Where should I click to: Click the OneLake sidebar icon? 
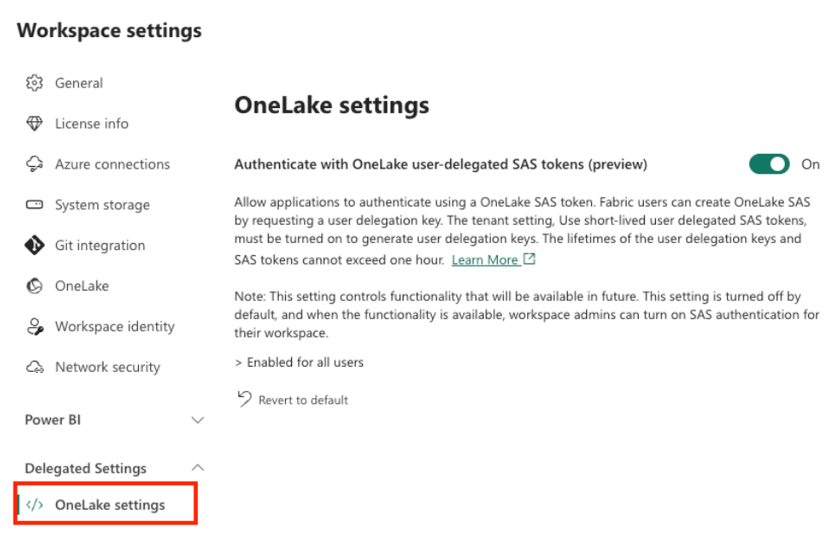(35, 286)
